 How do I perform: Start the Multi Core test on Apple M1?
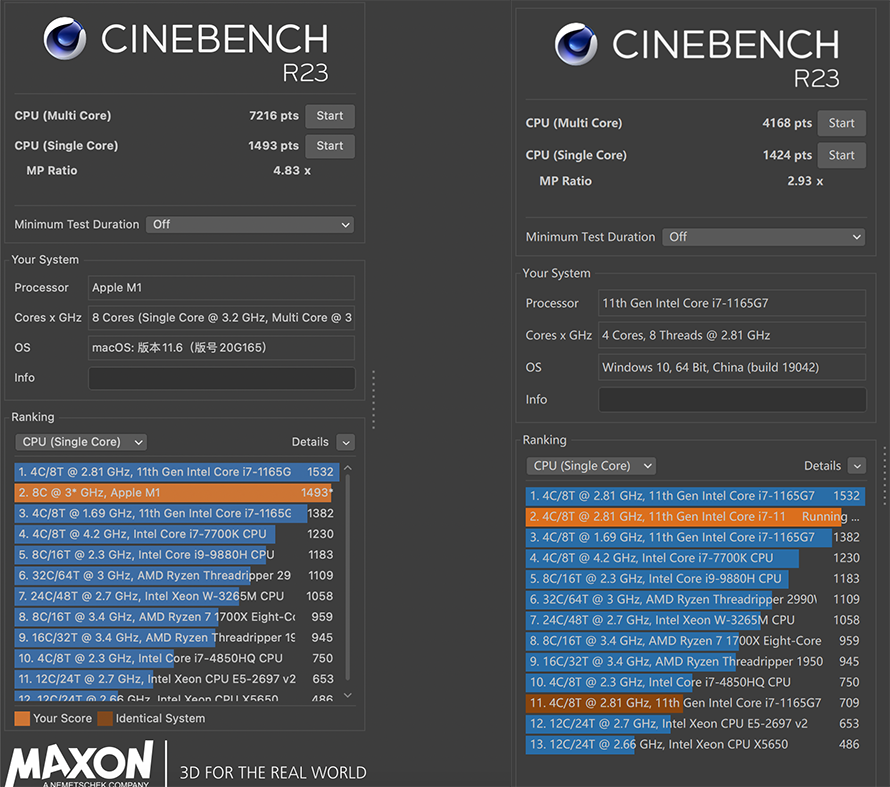point(330,116)
